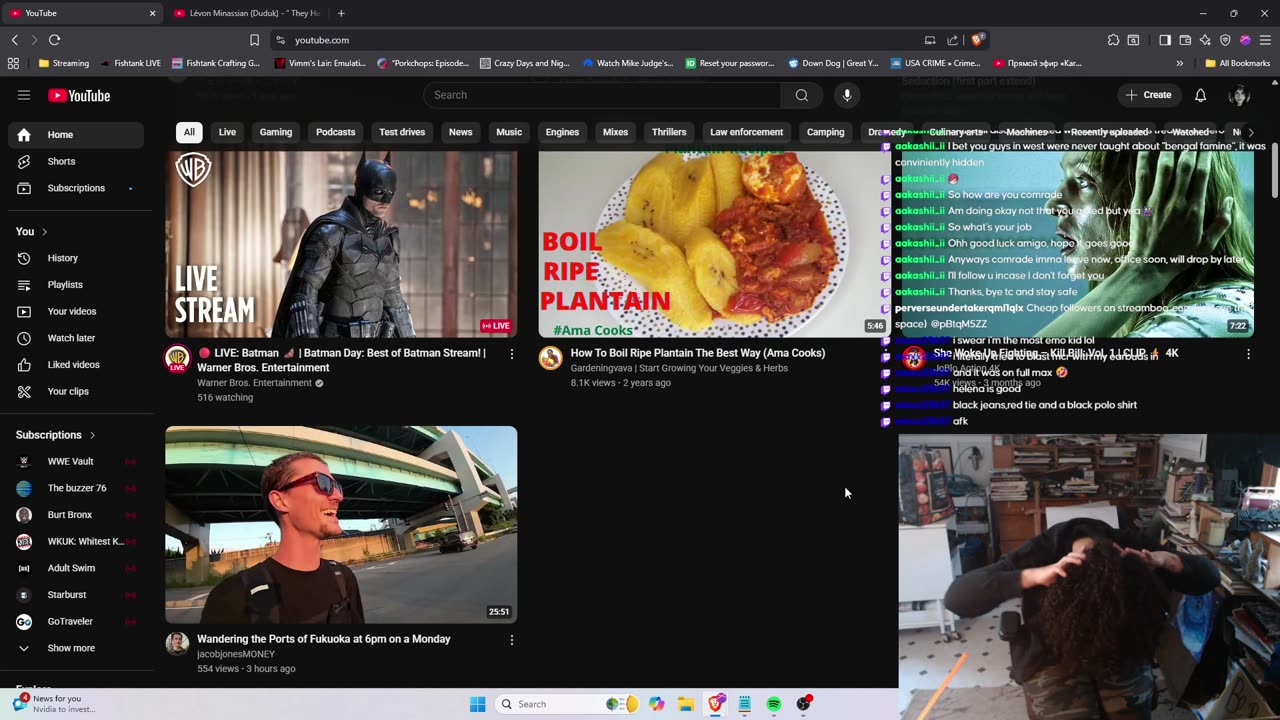The height and width of the screenshot is (720, 1280).
Task: Open options for Boil Ripe Plantain video
Action: point(885,354)
